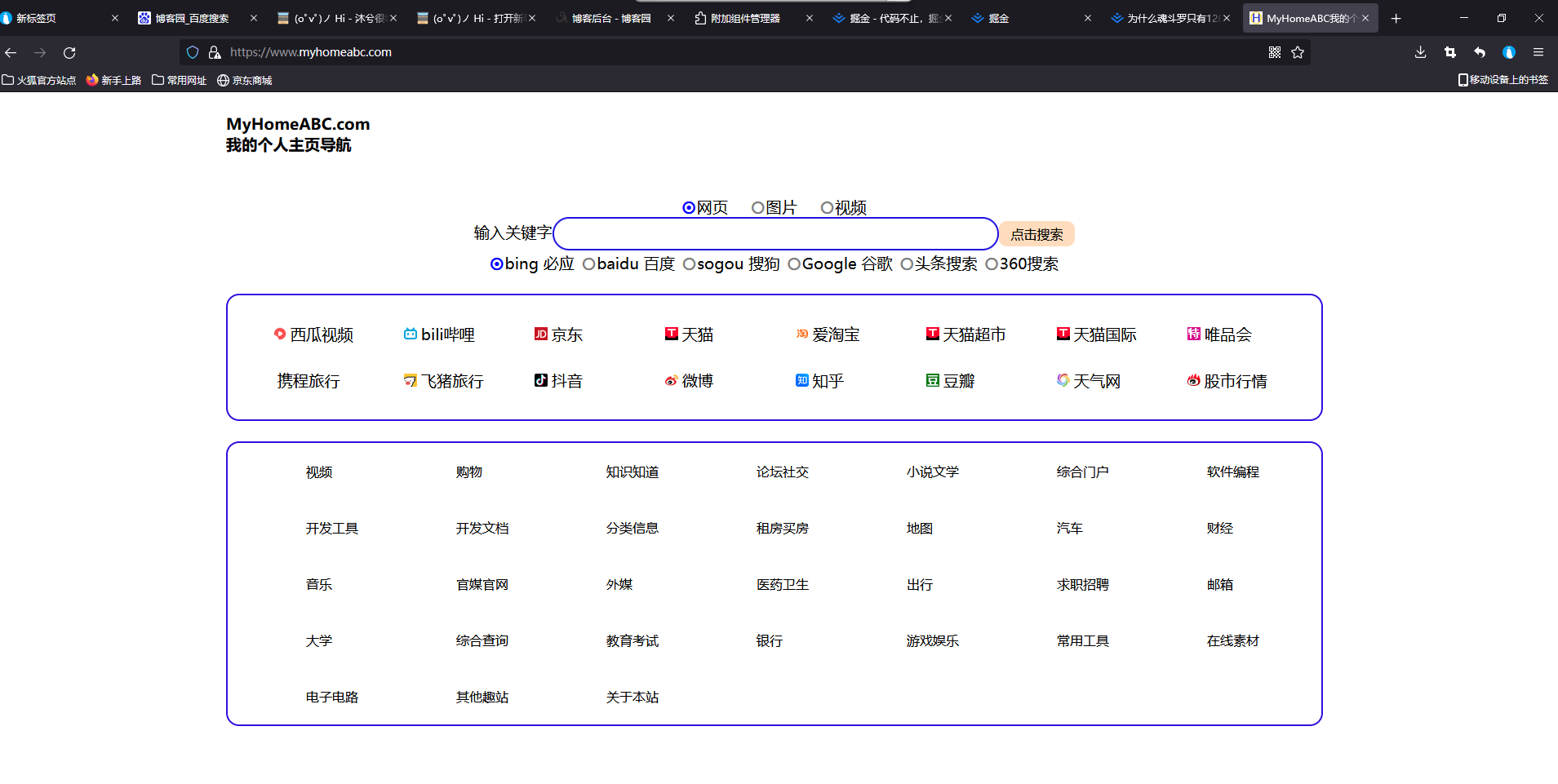Viewport: 1558px width, 784px height.
Task: Open 豆瓣 shortcut
Action: point(951,381)
